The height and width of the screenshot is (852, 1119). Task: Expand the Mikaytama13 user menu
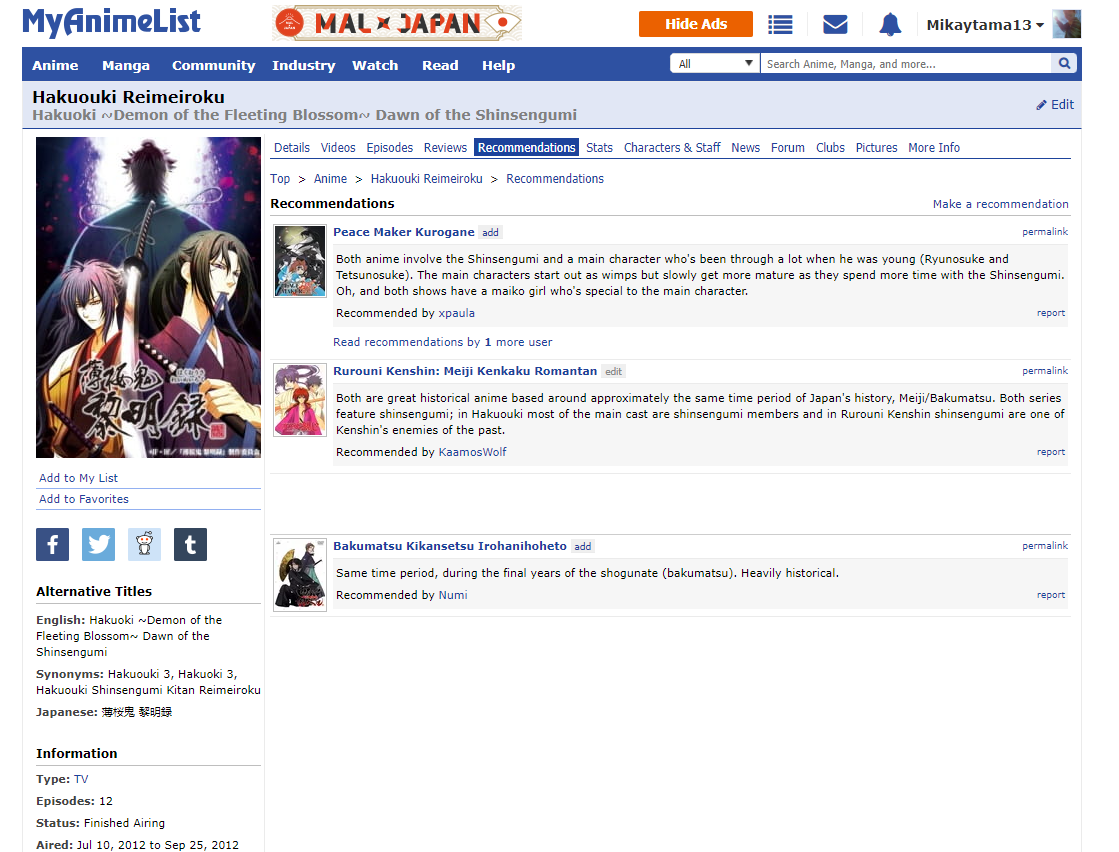tap(985, 25)
